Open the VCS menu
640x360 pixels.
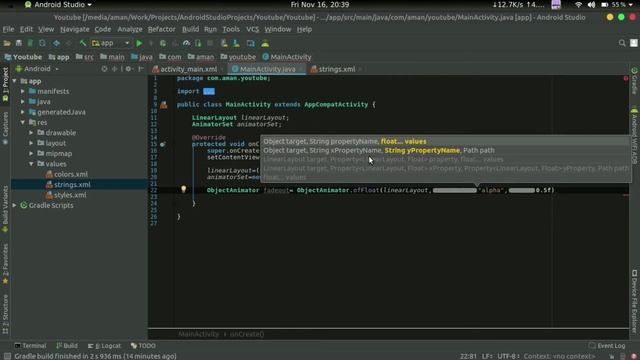(x=252, y=29)
